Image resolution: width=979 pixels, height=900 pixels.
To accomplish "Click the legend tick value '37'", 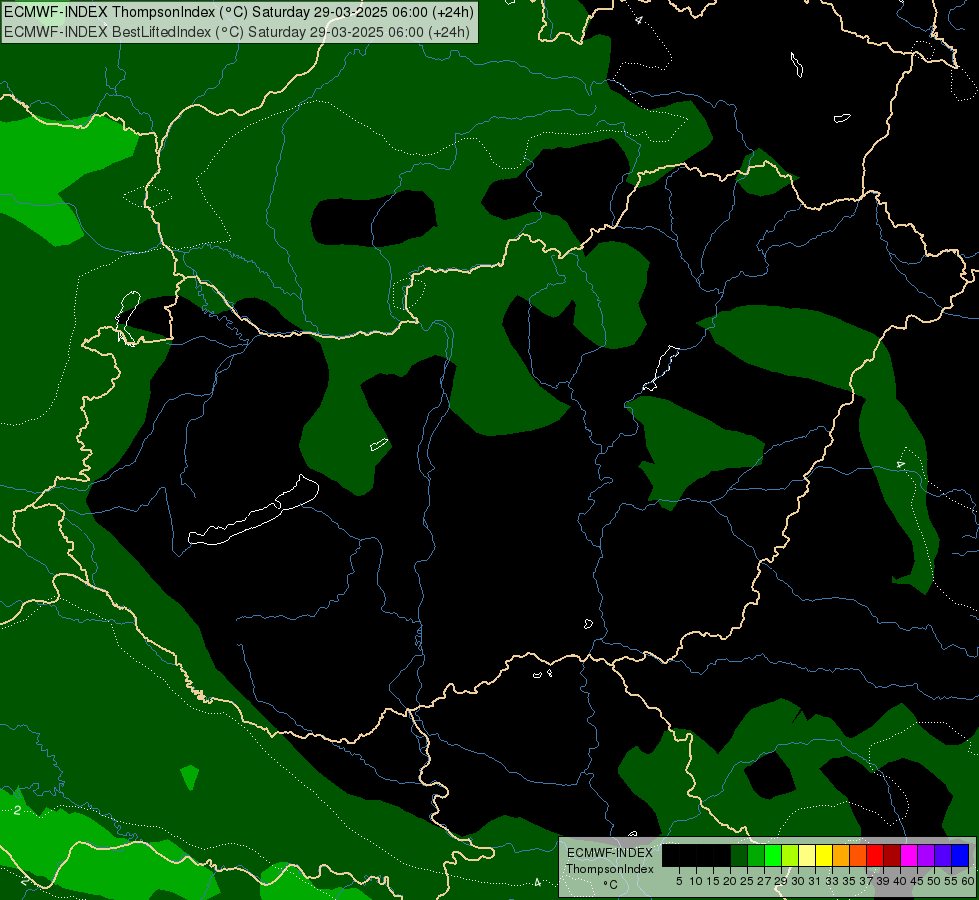I will click(866, 881).
